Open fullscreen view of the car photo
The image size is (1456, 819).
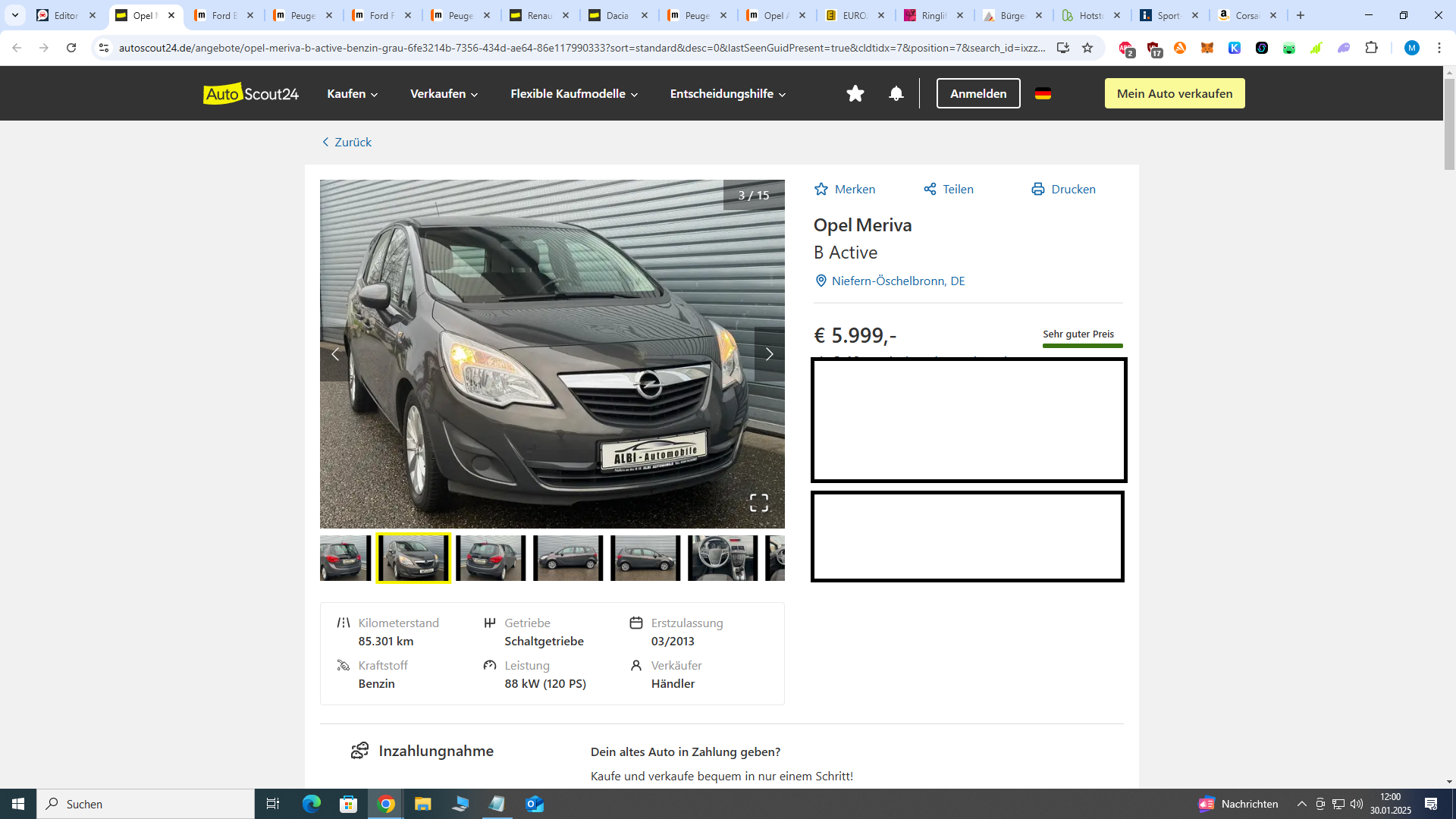759,502
